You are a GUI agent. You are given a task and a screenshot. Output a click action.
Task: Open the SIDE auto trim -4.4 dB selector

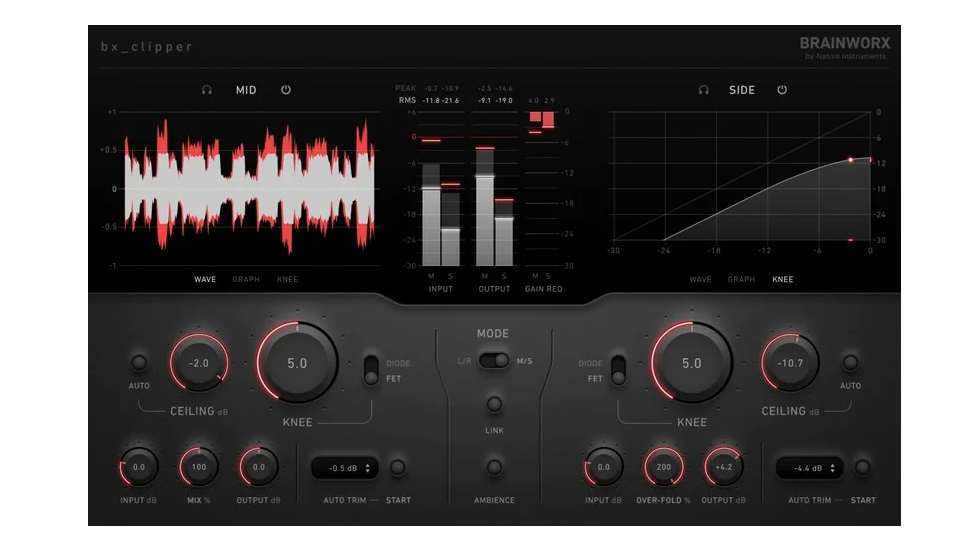(x=809, y=468)
